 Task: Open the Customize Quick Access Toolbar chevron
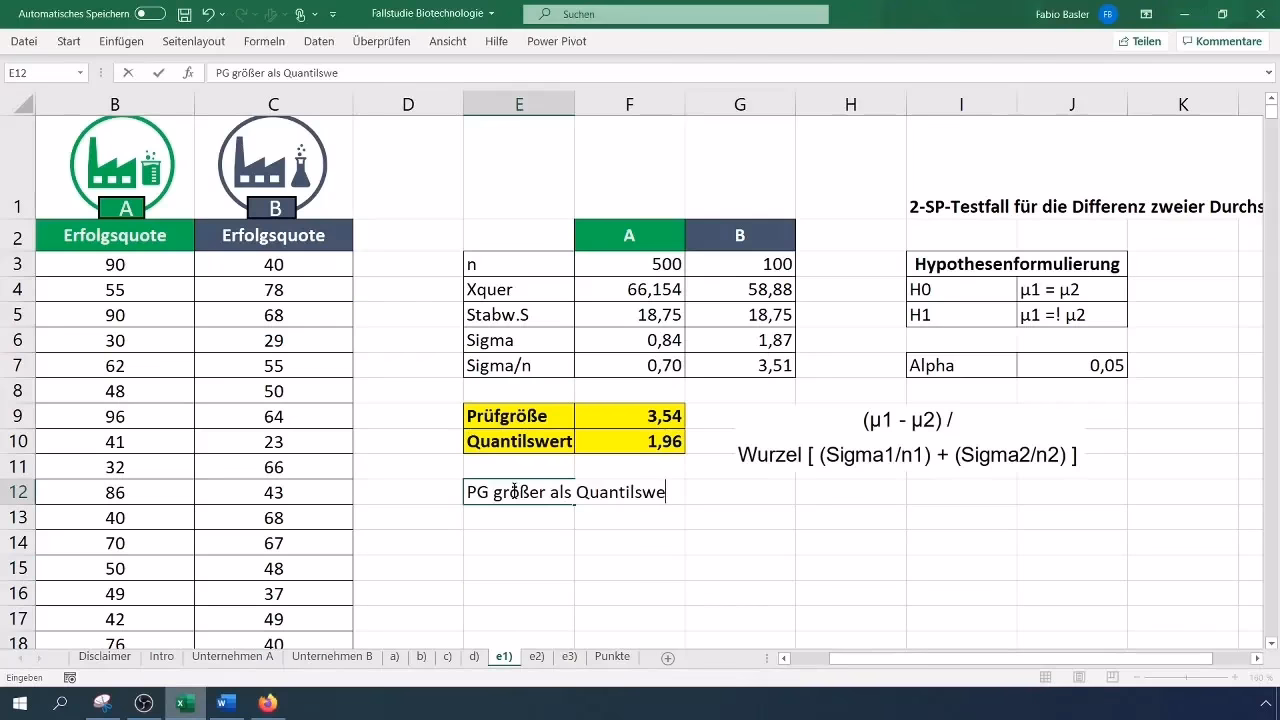334,14
